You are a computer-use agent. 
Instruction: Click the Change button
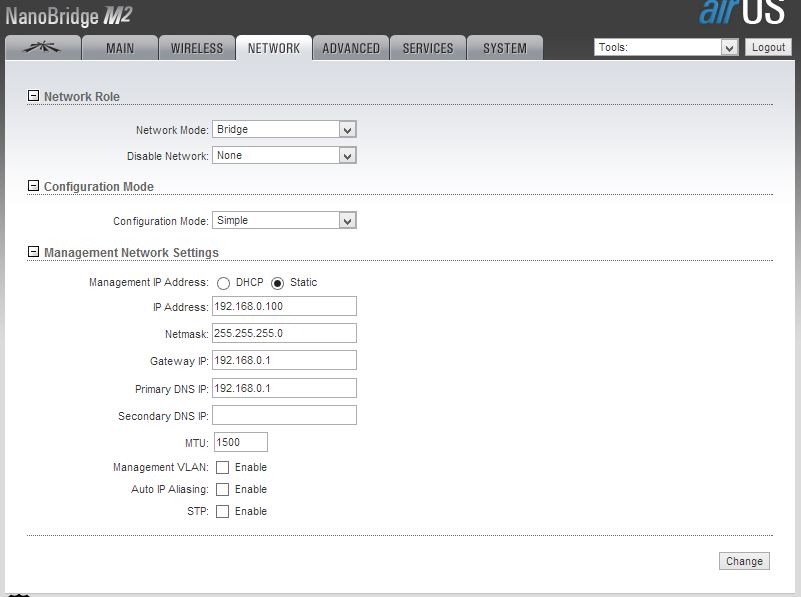(x=744, y=561)
